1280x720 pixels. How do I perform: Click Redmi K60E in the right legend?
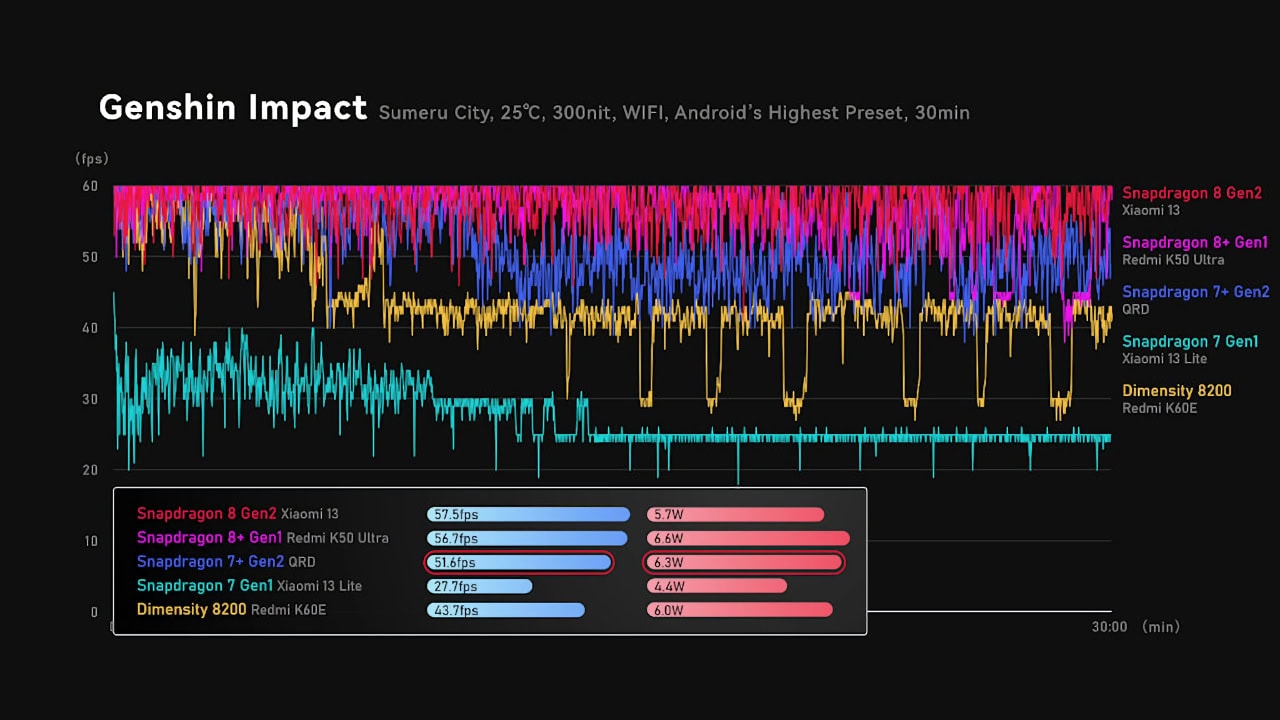(x=1159, y=408)
